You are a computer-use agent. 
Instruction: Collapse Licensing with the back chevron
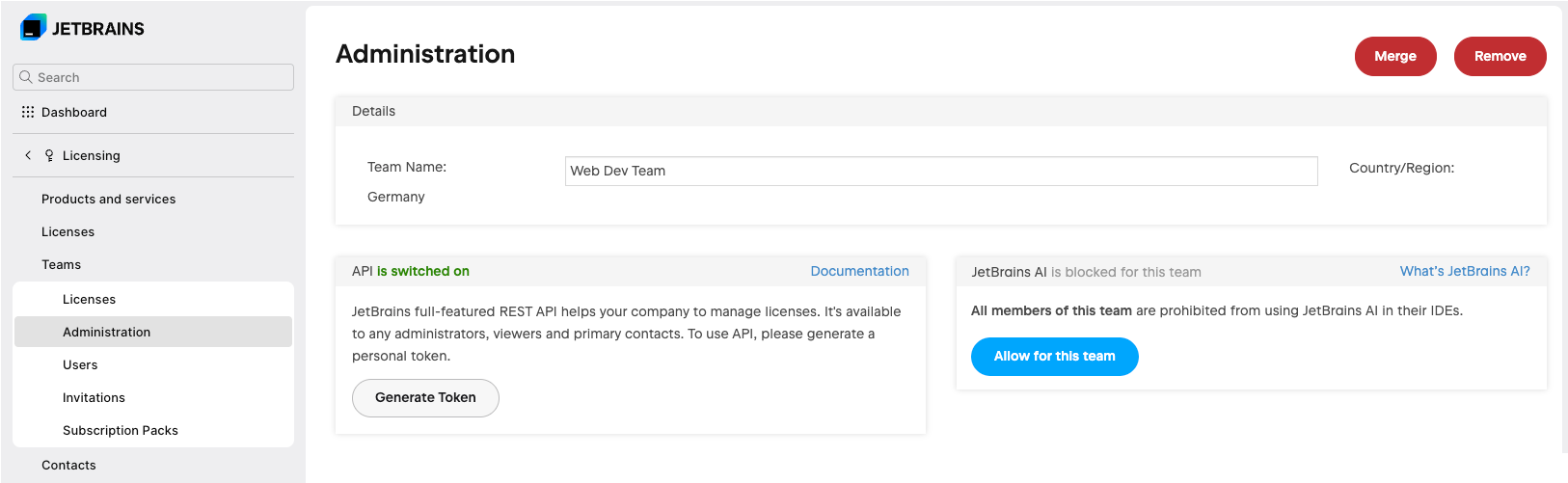pos(28,155)
